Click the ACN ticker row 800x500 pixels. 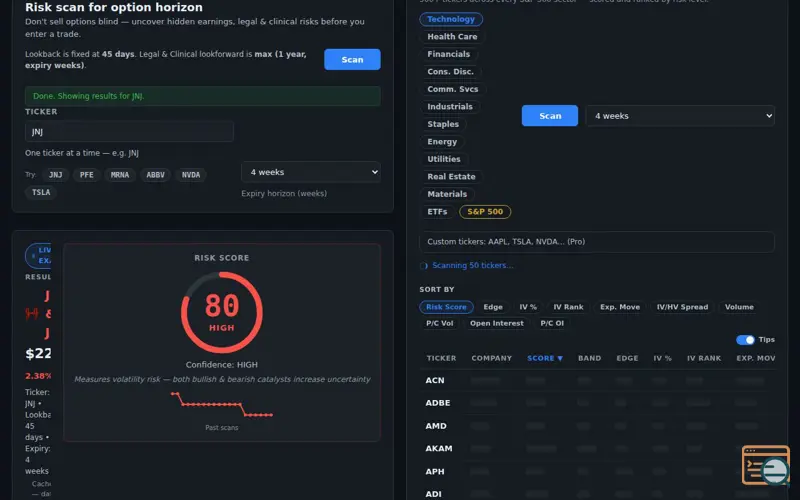[x=597, y=381]
